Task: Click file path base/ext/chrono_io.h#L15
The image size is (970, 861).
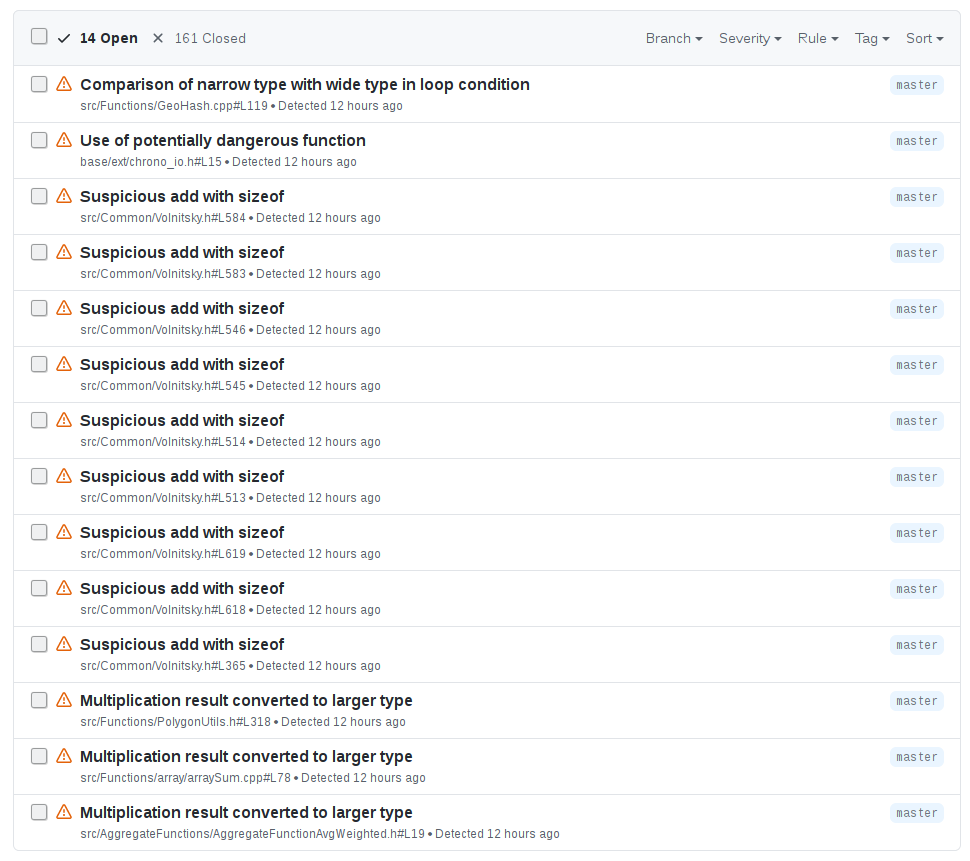Action: point(151,162)
